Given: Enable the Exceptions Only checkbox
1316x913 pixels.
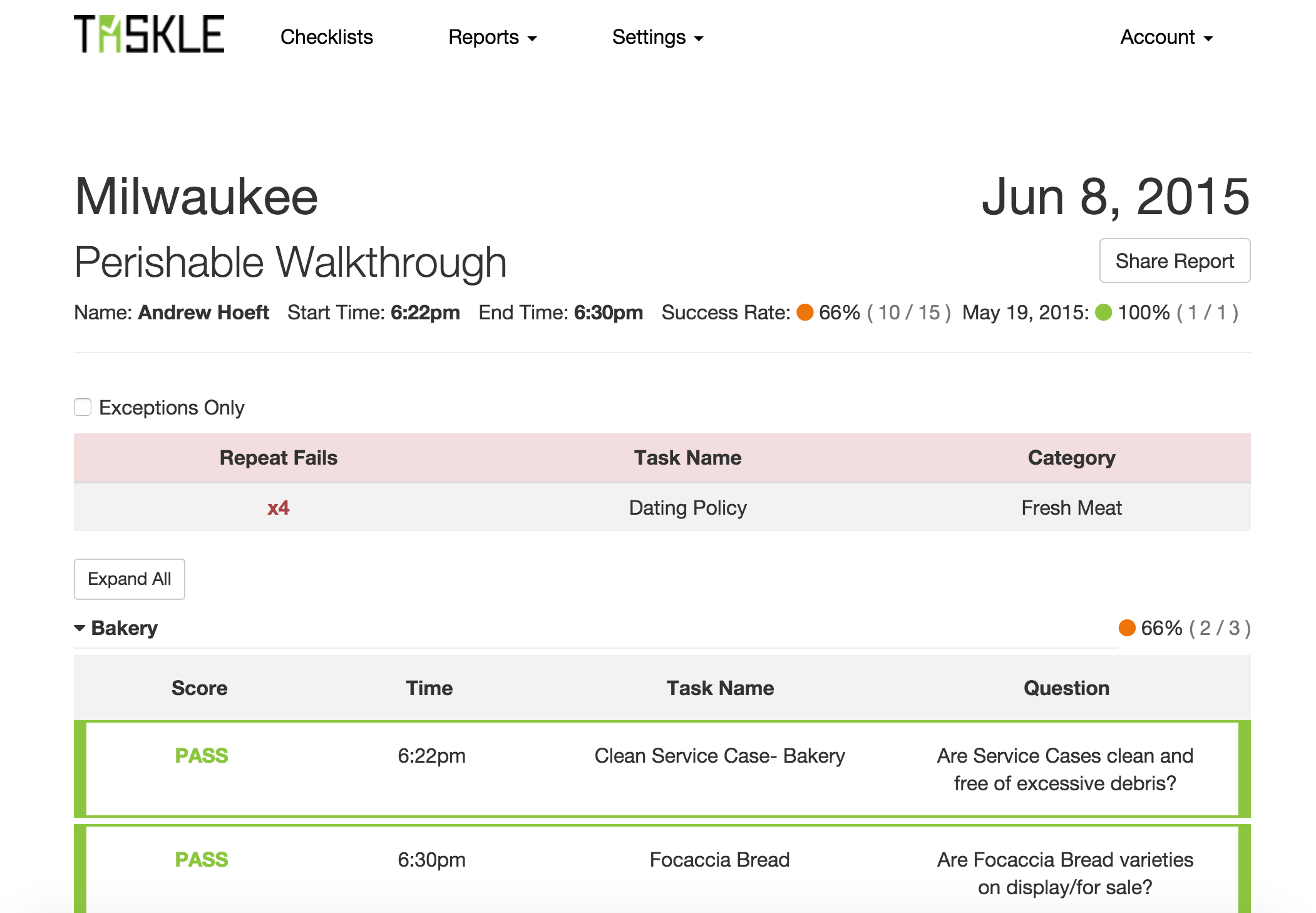Looking at the screenshot, I should pyautogui.click(x=83, y=407).
